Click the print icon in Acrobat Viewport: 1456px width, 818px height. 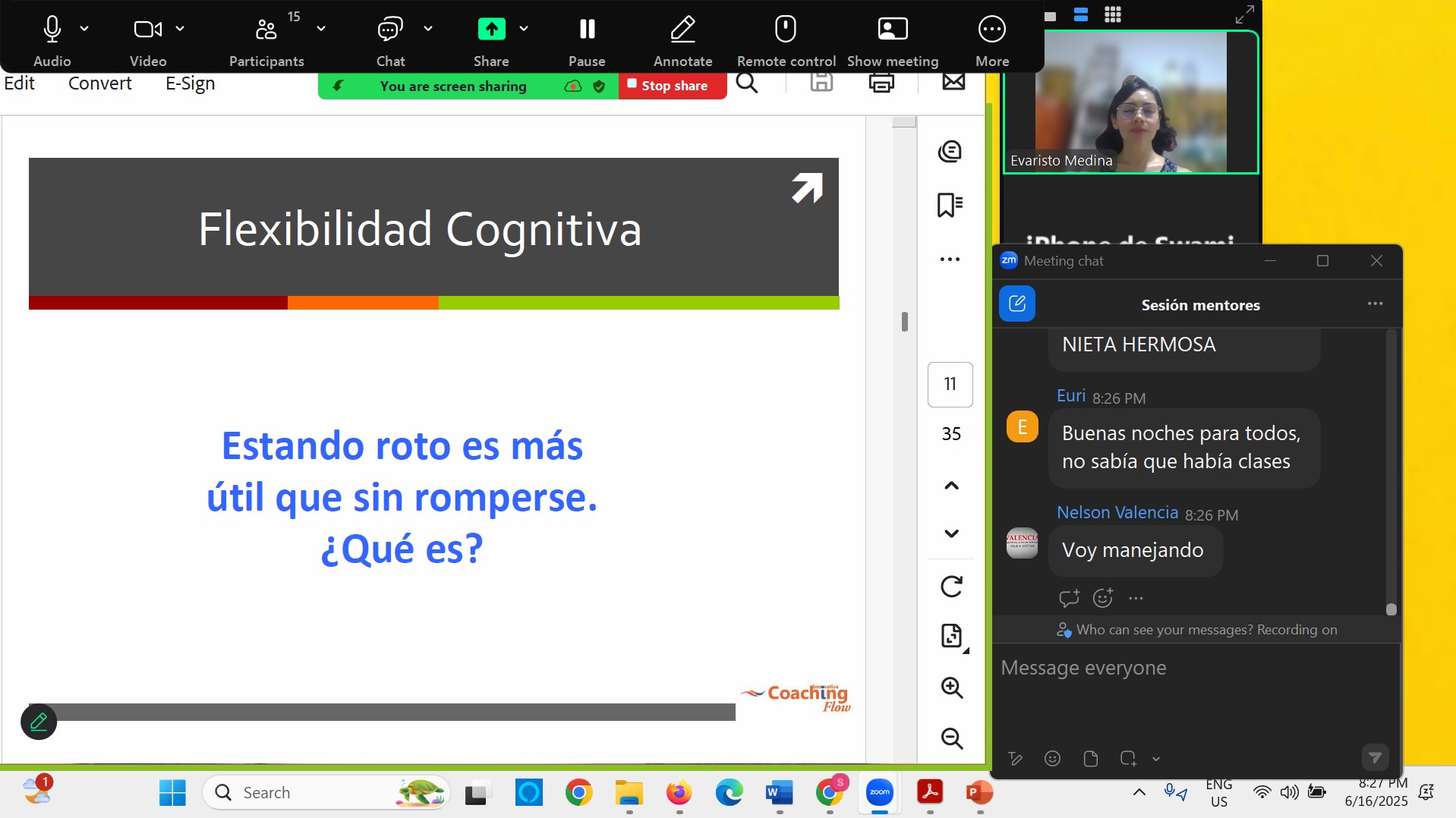pyautogui.click(x=881, y=82)
